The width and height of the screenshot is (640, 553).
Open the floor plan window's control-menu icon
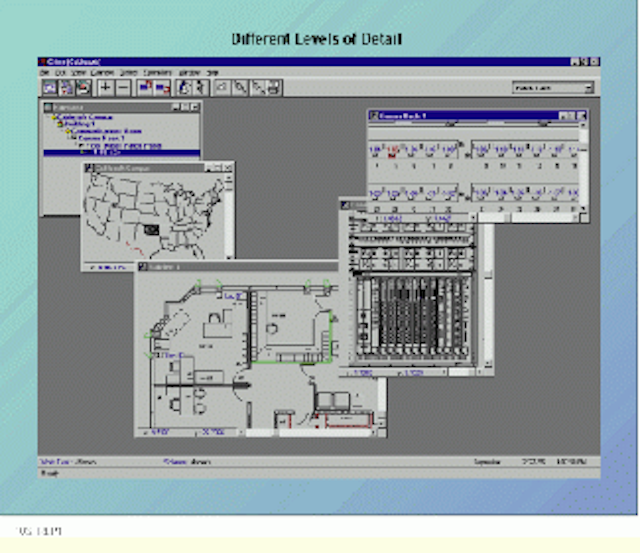(143, 267)
